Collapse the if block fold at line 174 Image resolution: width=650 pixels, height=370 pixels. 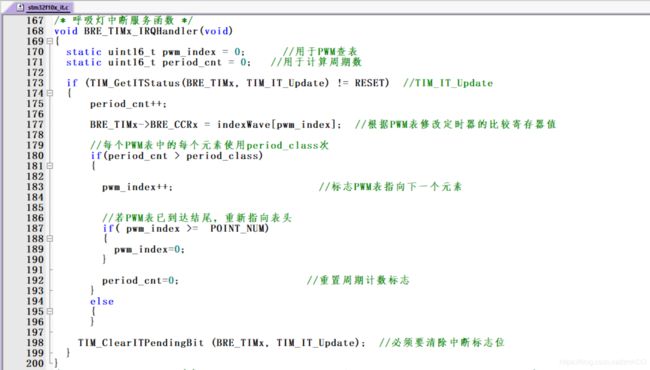pos(50,93)
